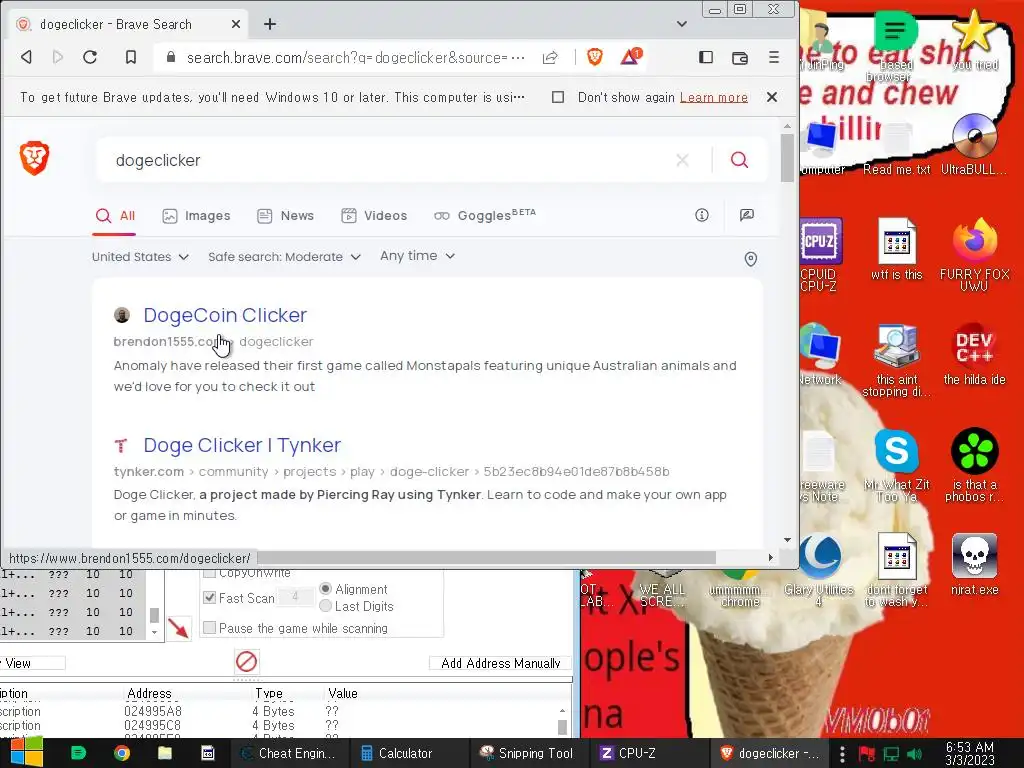Click the Learn more link
This screenshot has height=768, width=1024.
click(714, 97)
